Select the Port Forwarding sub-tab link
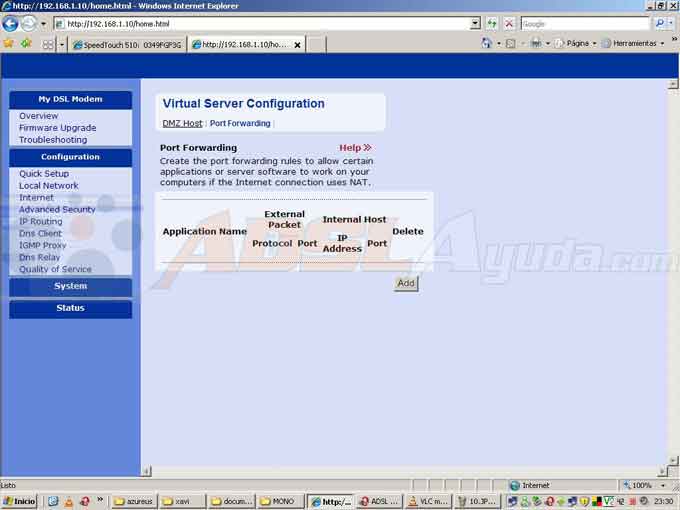Viewport: 680px width, 510px height. coord(240,124)
